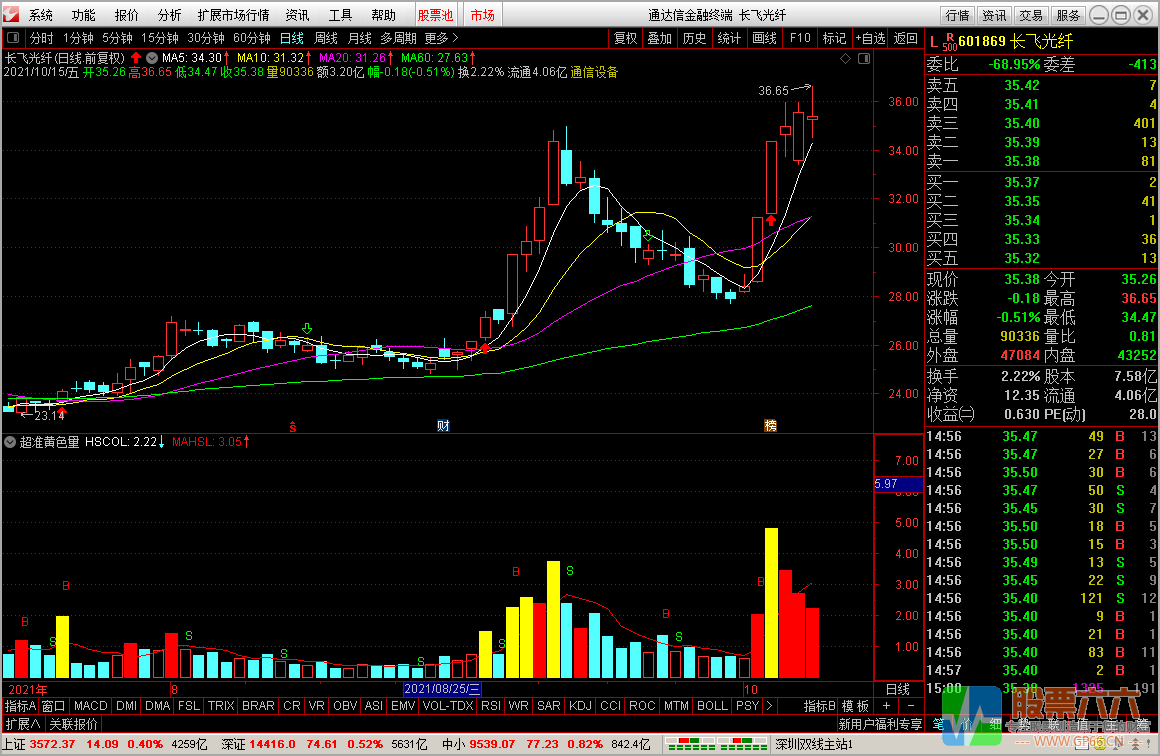Screen dimensions: 1160x756
Task: Click the plus zoom button beside 日线
Action: click(x=886, y=706)
